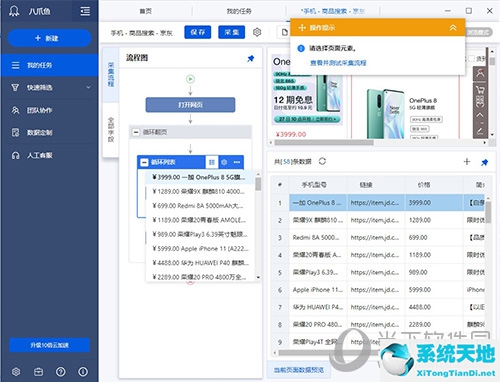Pin the 流程图 panel with the pin icon

pos(251,58)
